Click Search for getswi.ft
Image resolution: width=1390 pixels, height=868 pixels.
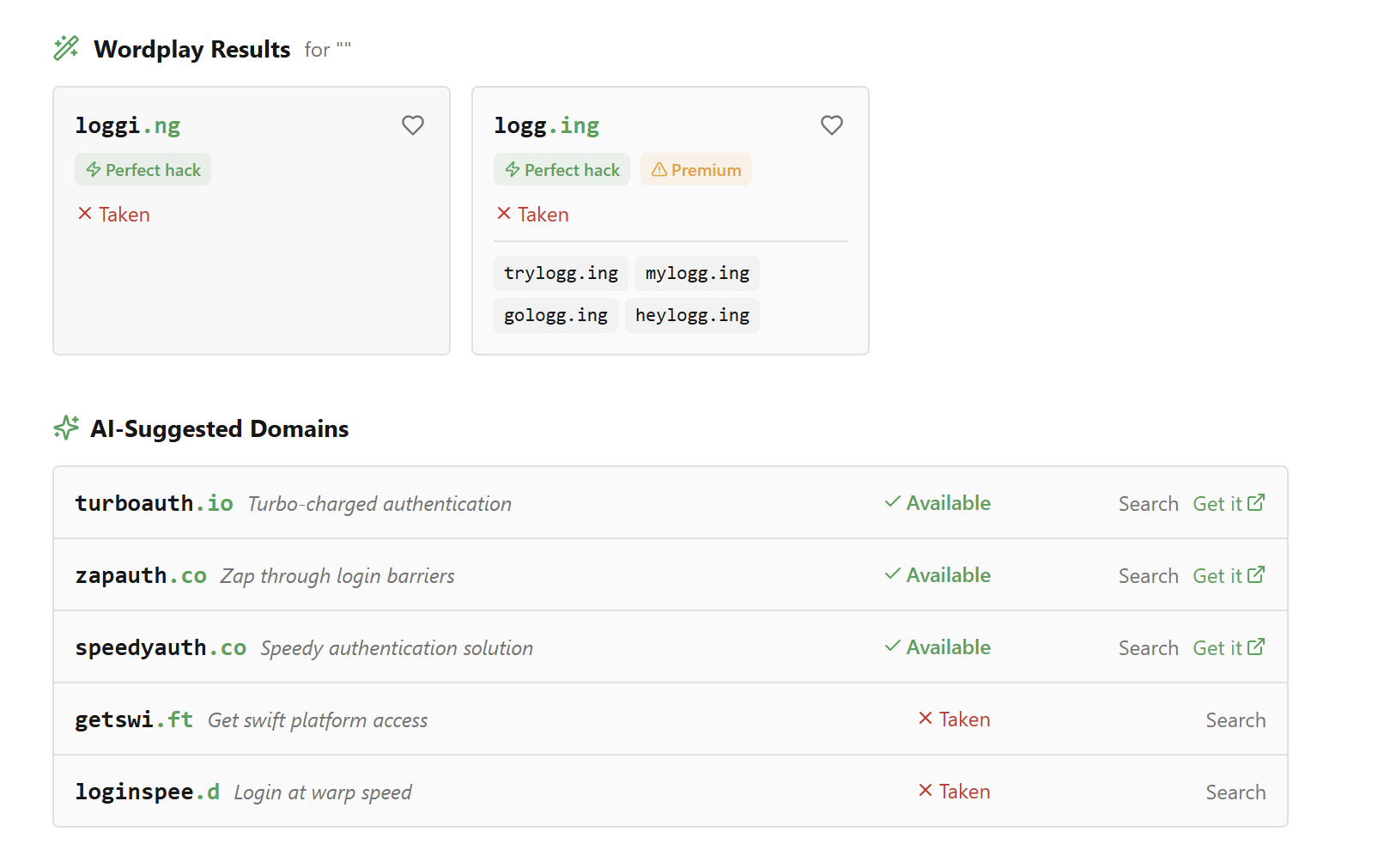point(1235,720)
